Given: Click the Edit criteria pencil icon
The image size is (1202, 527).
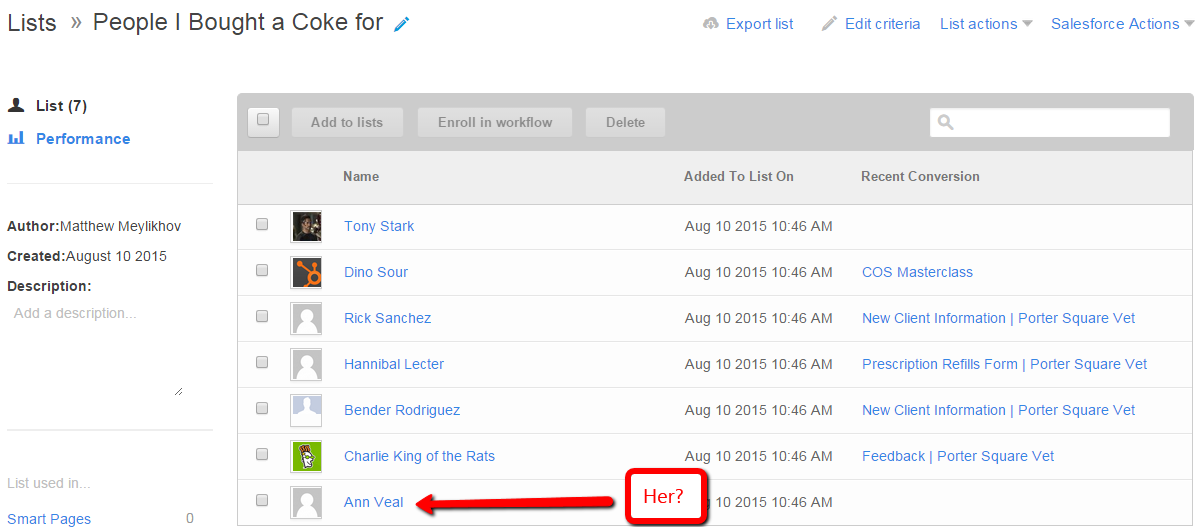Looking at the screenshot, I should [829, 24].
